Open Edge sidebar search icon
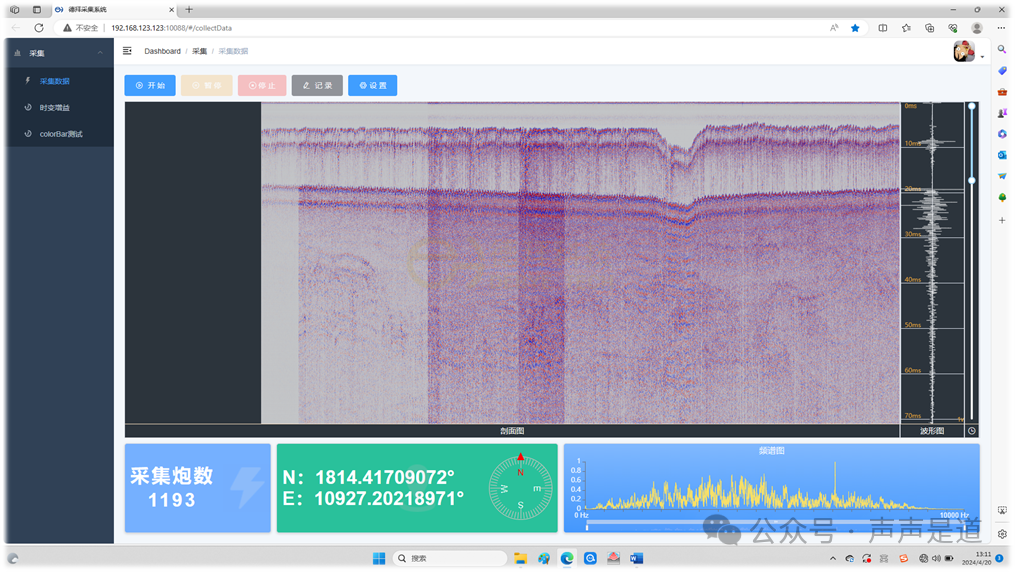The image size is (1015, 572). coord(1002,49)
